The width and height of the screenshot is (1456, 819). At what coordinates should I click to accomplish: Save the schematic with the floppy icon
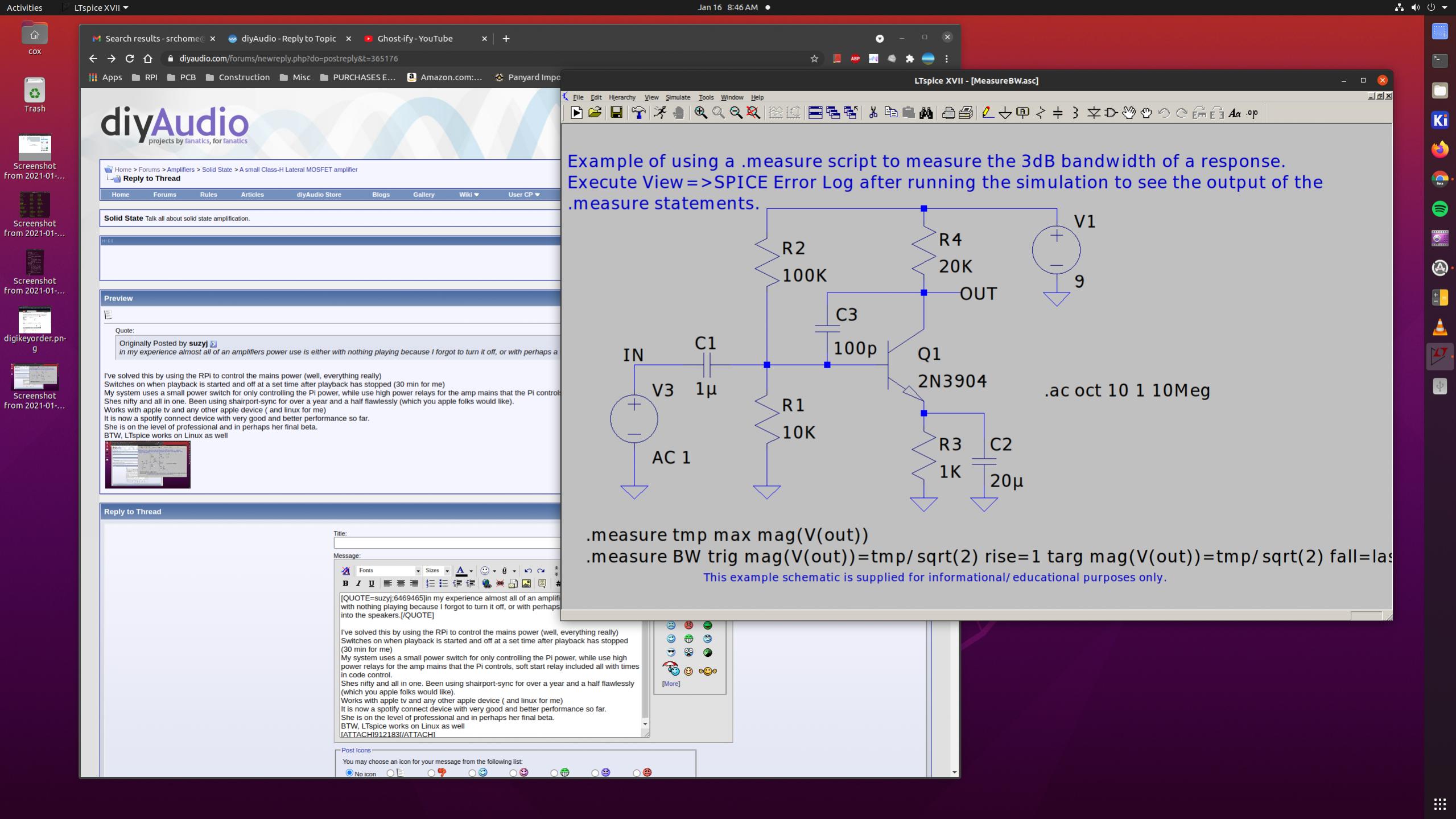(616, 113)
